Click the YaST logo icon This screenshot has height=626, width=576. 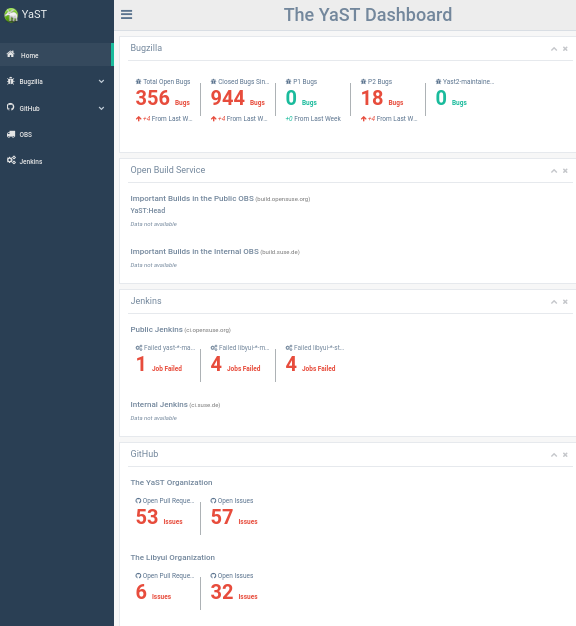(11, 15)
